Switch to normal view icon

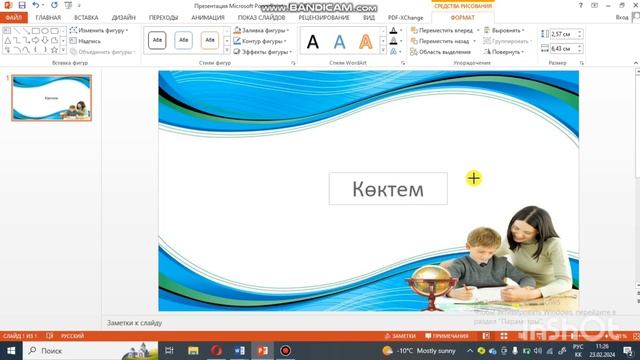(486, 336)
